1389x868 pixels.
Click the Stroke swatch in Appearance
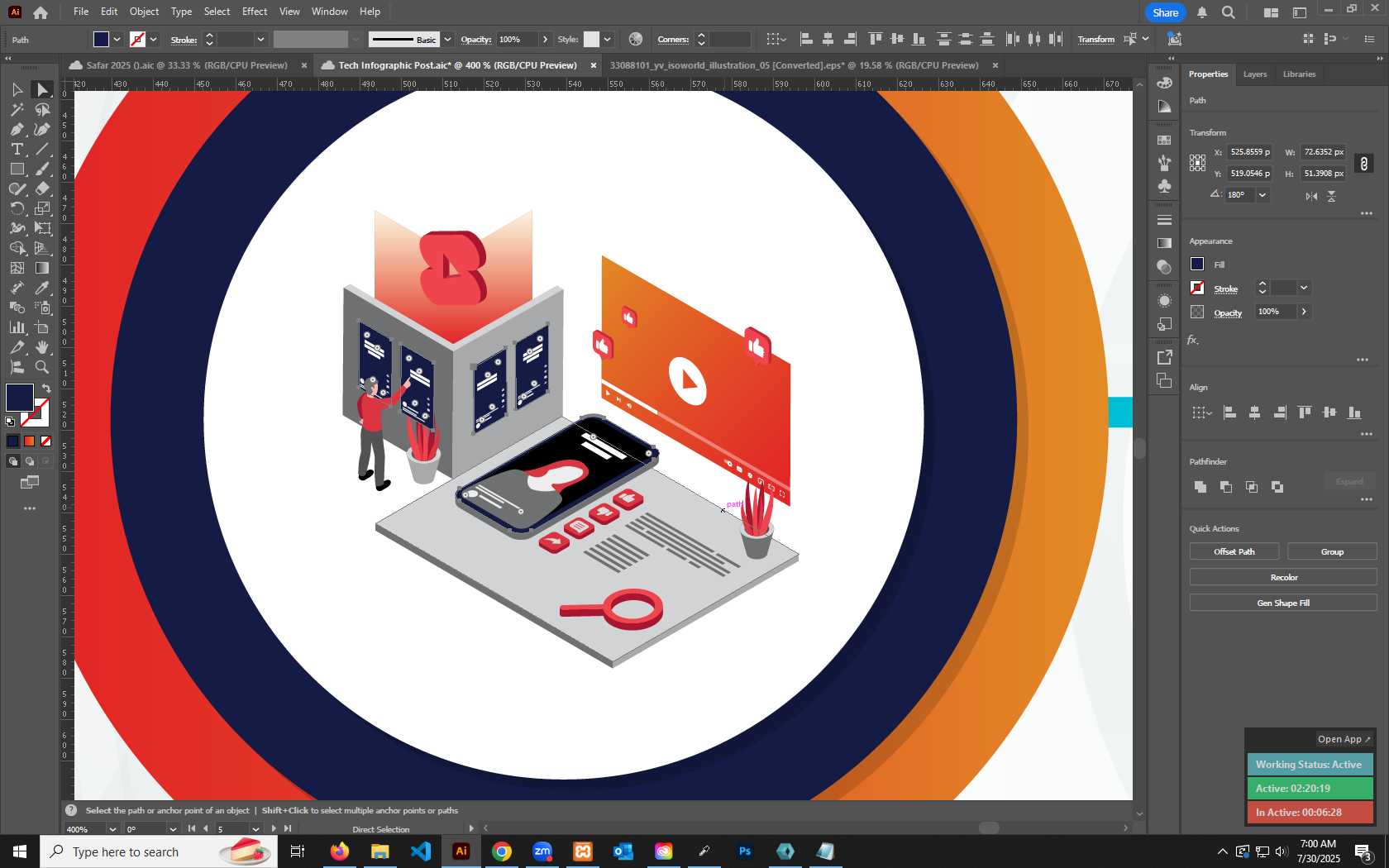(1197, 288)
